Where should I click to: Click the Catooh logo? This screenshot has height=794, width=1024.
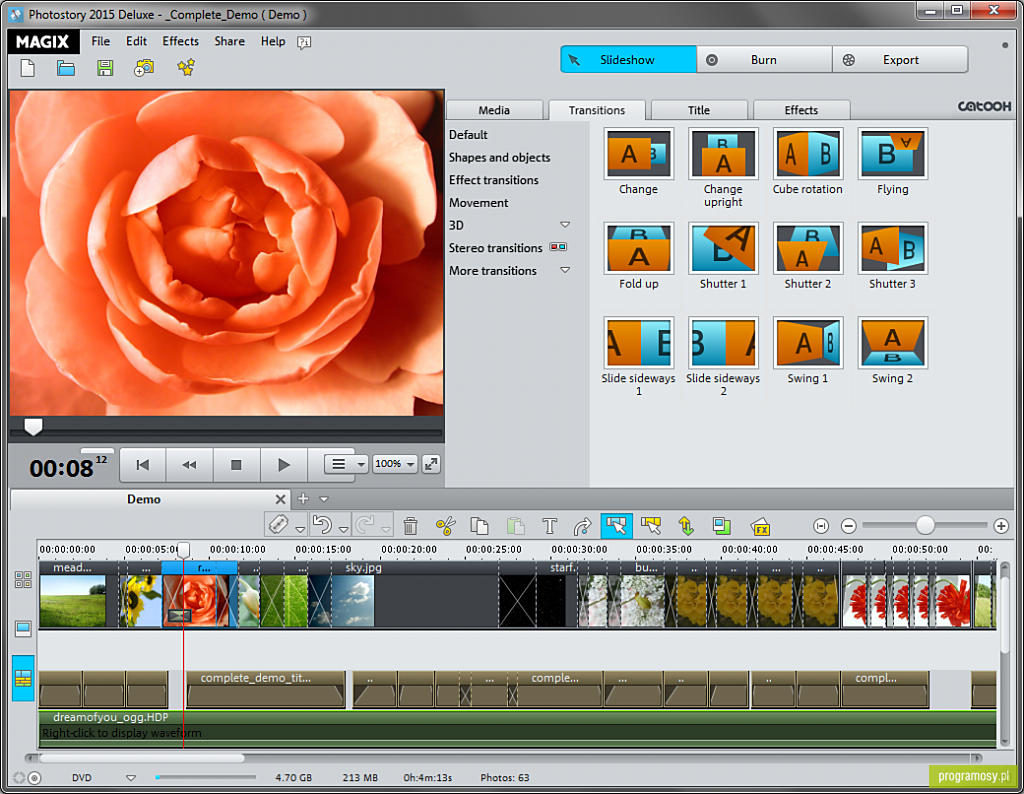[x=984, y=106]
